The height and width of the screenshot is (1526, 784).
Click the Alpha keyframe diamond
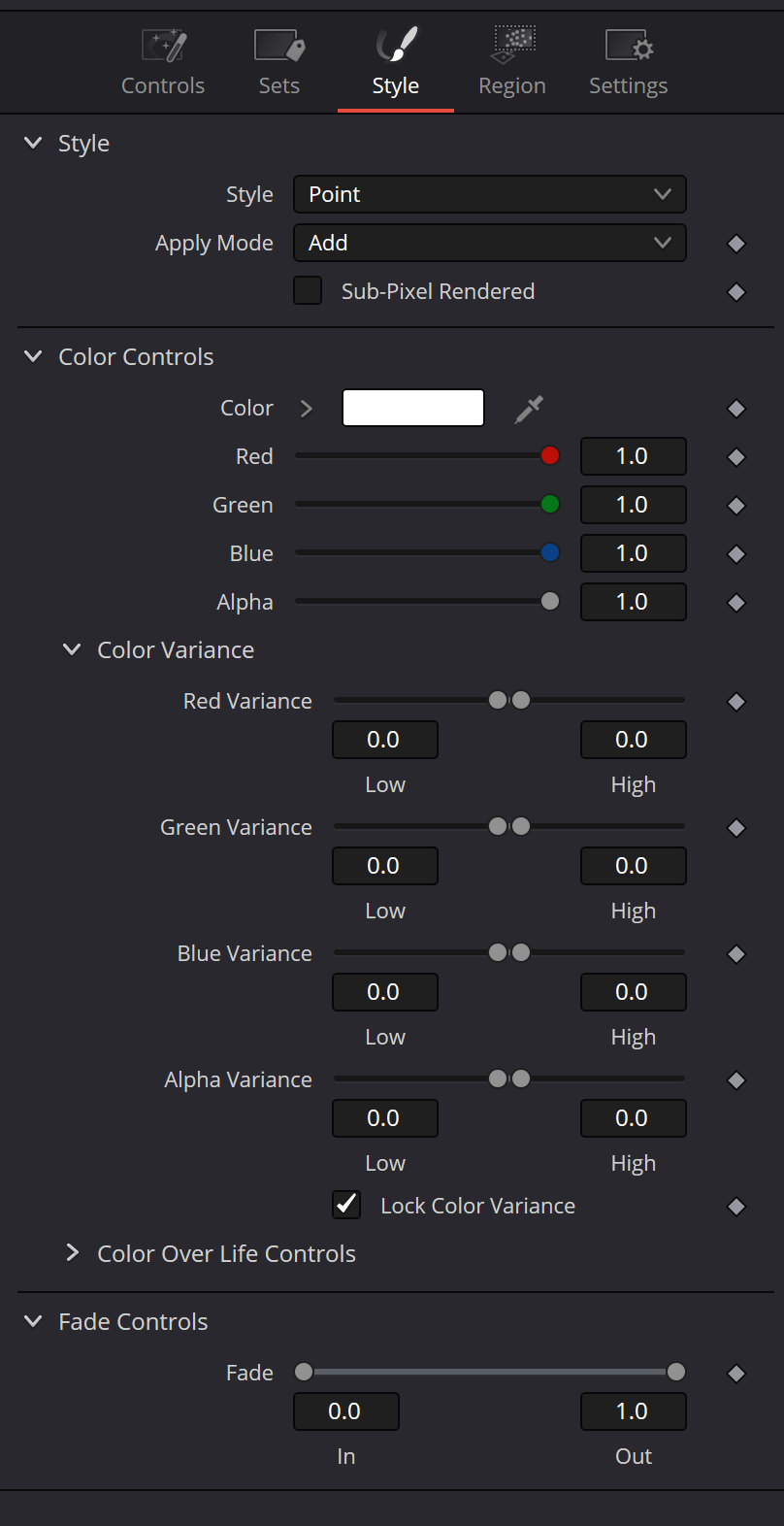pos(736,603)
